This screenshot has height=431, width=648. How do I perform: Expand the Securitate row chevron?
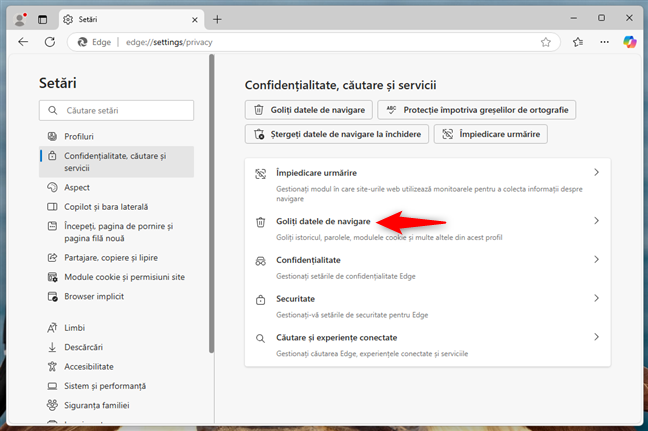(596, 298)
